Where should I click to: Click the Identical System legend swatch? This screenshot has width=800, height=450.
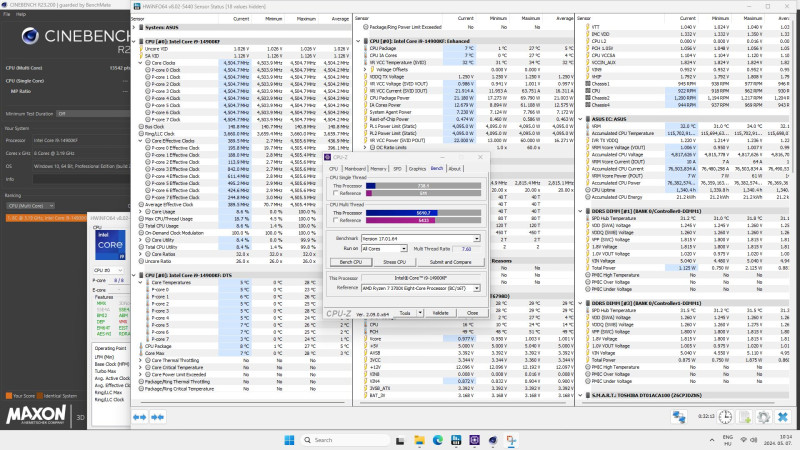click(40, 395)
